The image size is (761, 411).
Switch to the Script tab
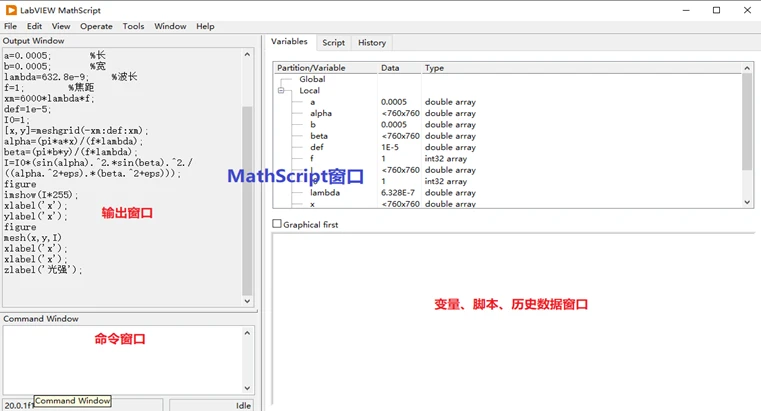coord(333,43)
